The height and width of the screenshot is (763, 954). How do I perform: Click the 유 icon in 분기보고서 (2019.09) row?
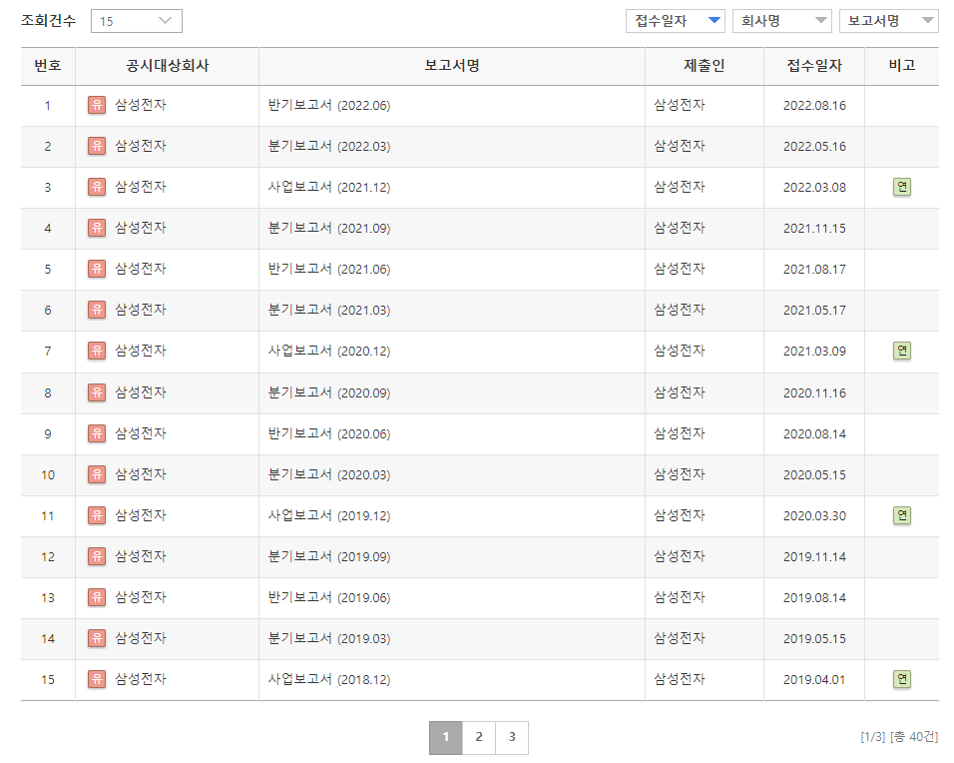pos(97,556)
